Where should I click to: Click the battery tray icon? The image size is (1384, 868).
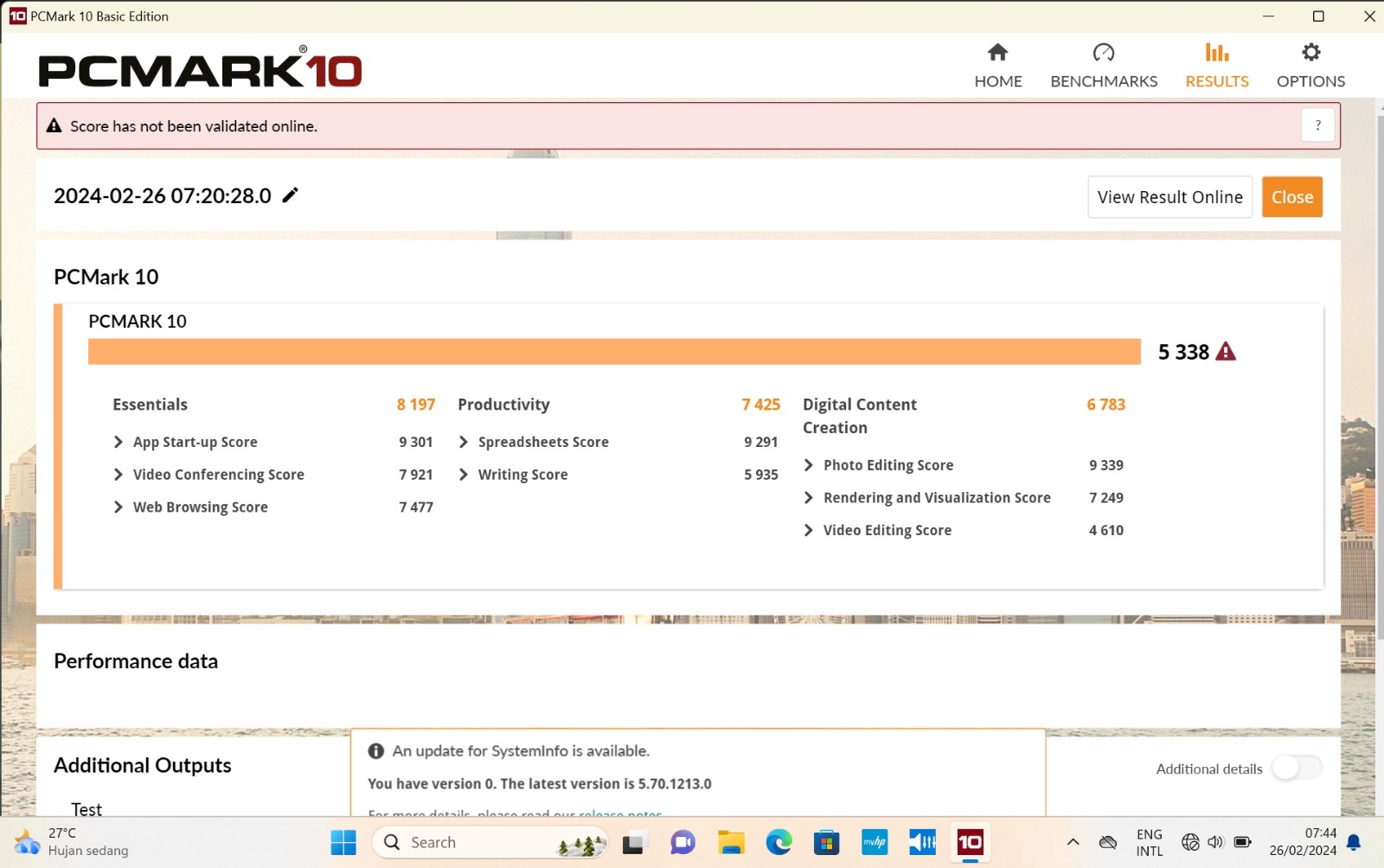(x=1242, y=842)
